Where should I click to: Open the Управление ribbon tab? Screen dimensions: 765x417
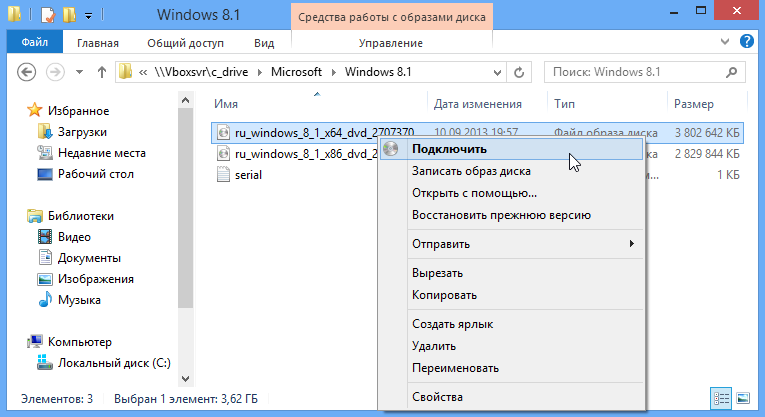[x=391, y=43]
